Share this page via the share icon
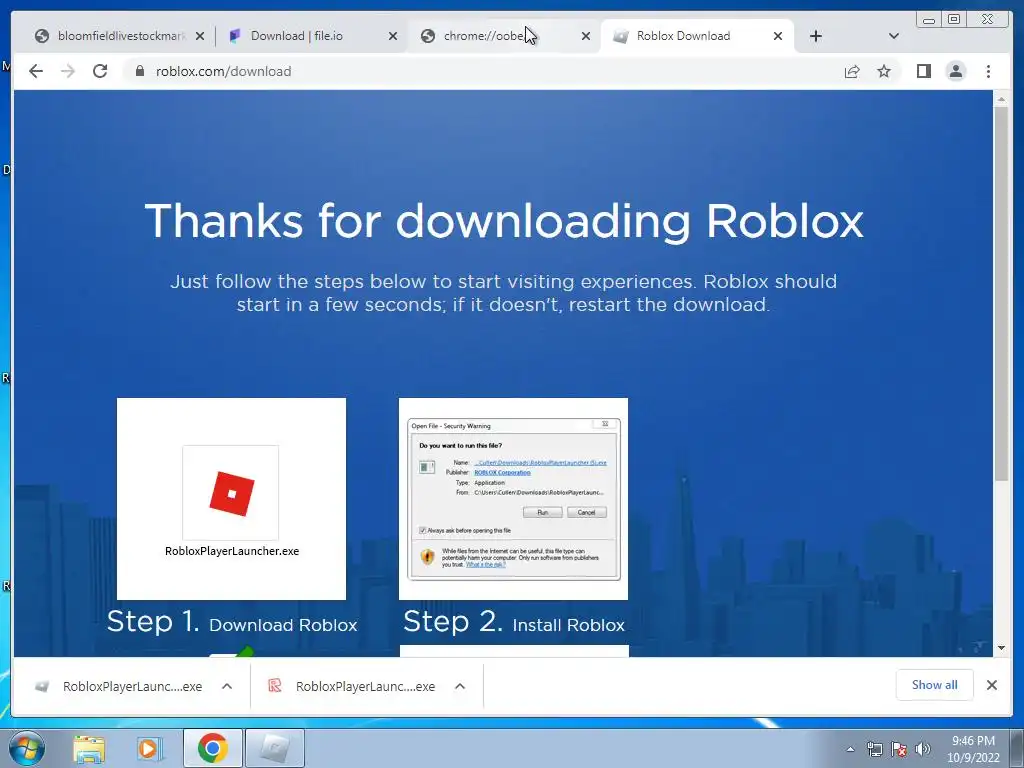Screen dimensions: 1024x768 [852, 71]
